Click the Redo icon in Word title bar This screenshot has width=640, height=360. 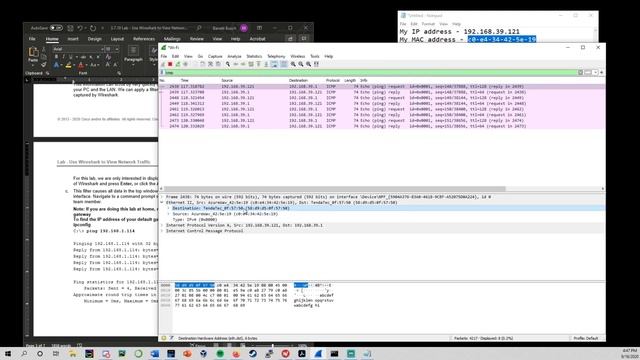(x=93, y=28)
